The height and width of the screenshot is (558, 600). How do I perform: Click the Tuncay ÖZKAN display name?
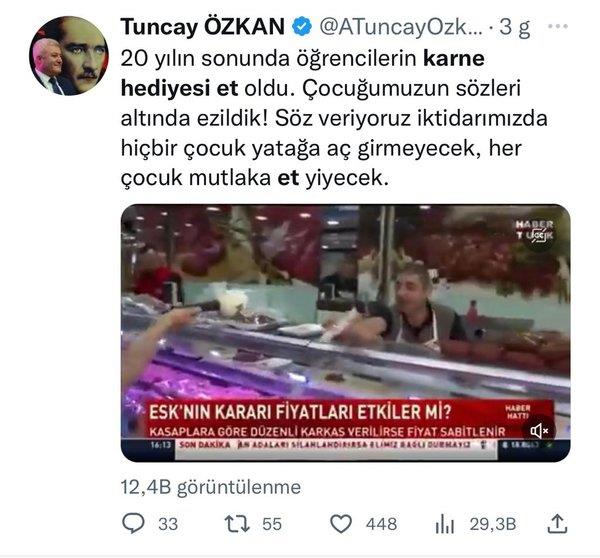coord(203,27)
